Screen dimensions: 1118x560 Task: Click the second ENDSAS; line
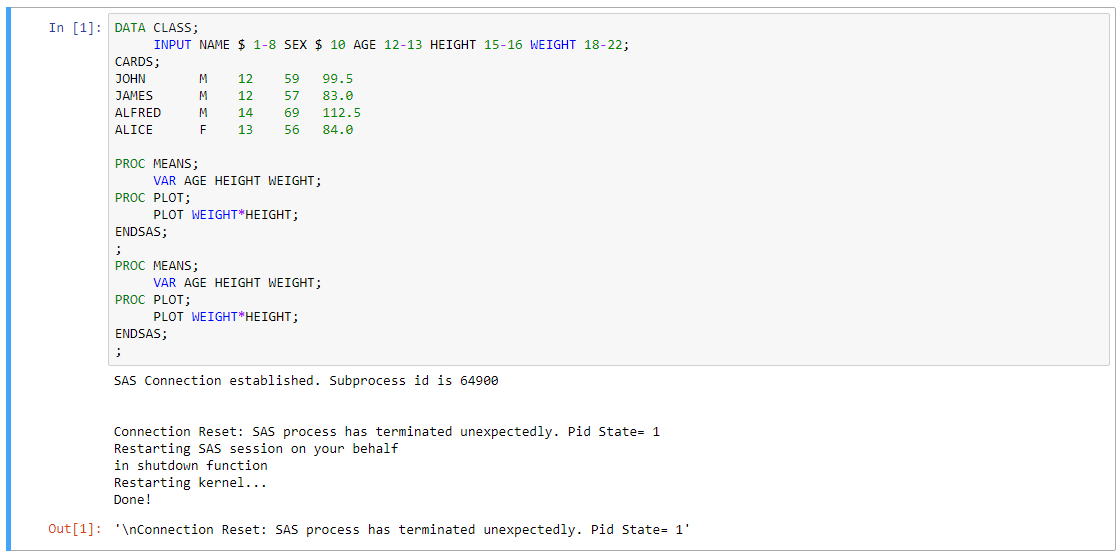141,334
